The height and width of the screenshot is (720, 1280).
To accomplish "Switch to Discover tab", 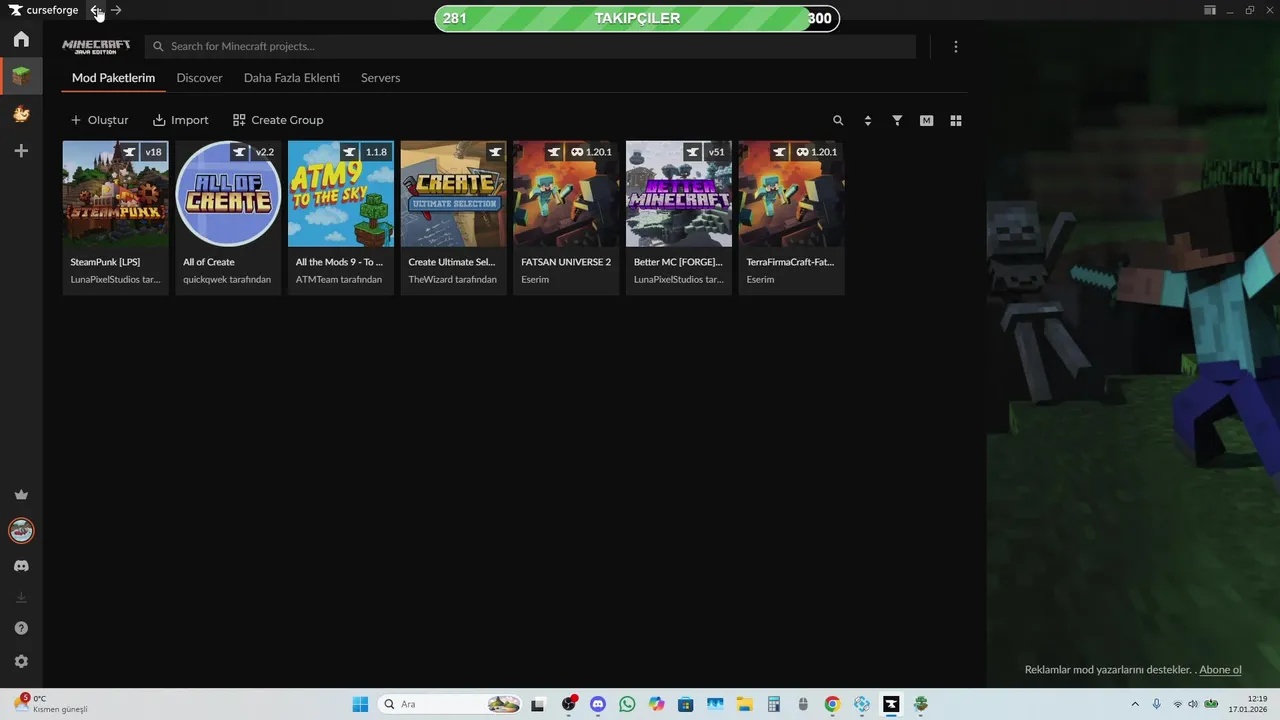I will point(199,78).
